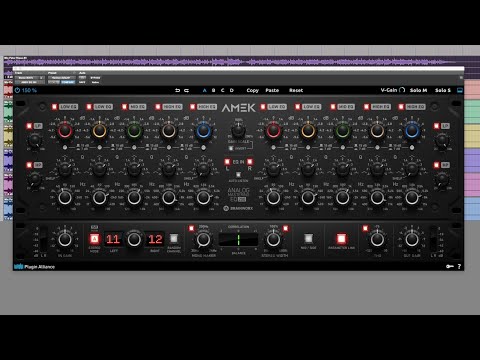Toggle the Mono Maker enable LED

click(191, 228)
